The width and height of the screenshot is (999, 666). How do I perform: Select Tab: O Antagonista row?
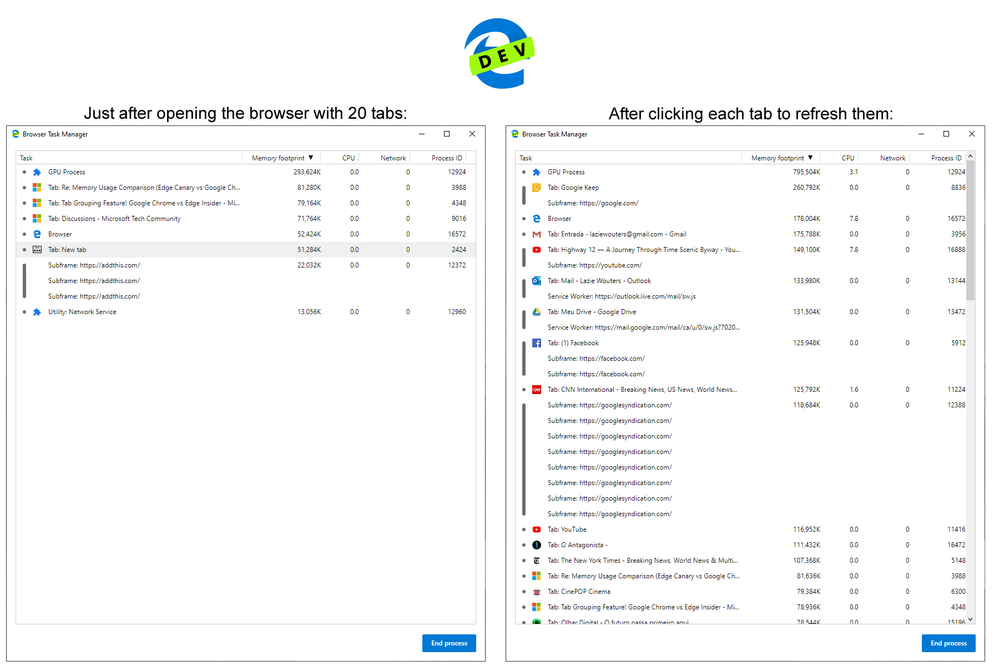[x=741, y=545]
